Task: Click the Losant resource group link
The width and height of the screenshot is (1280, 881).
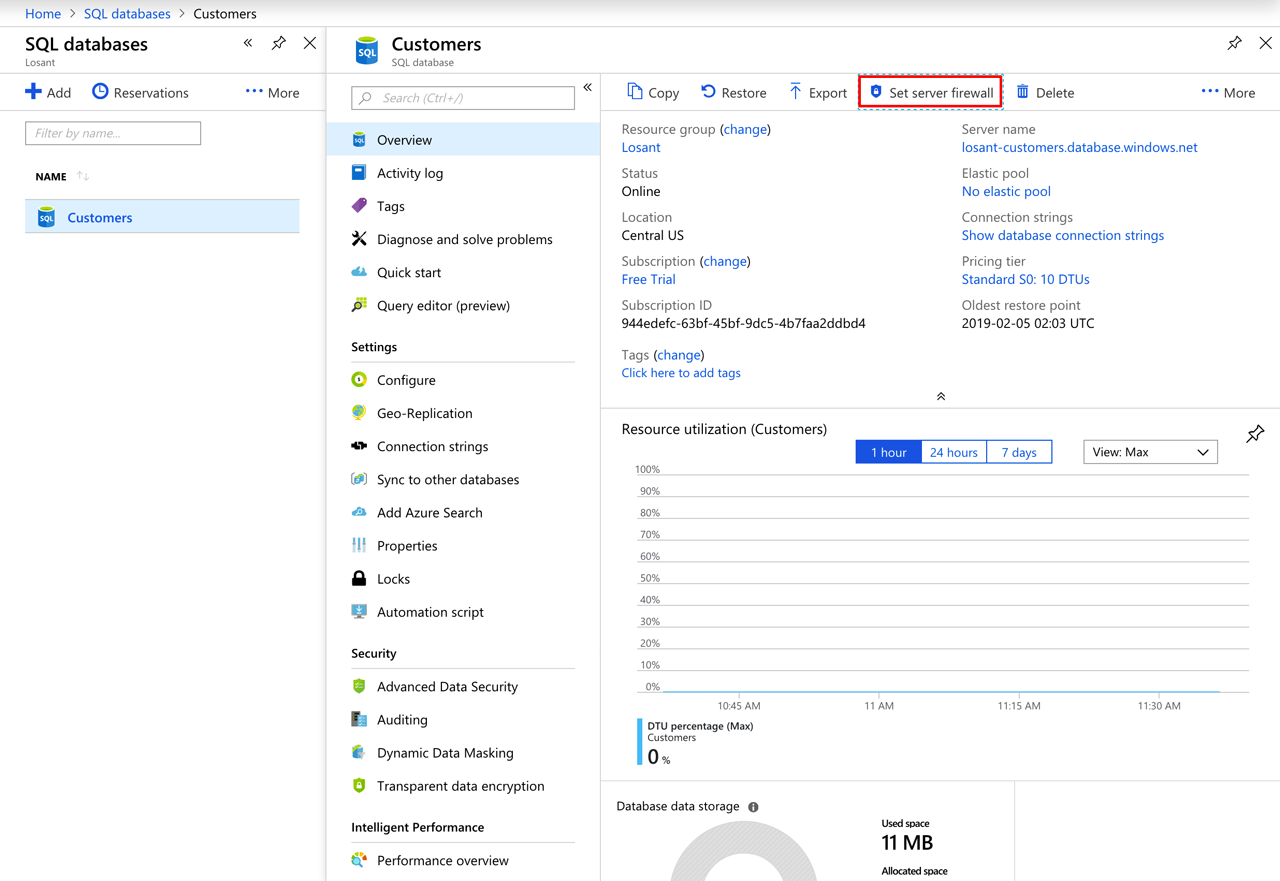Action: coord(641,147)
